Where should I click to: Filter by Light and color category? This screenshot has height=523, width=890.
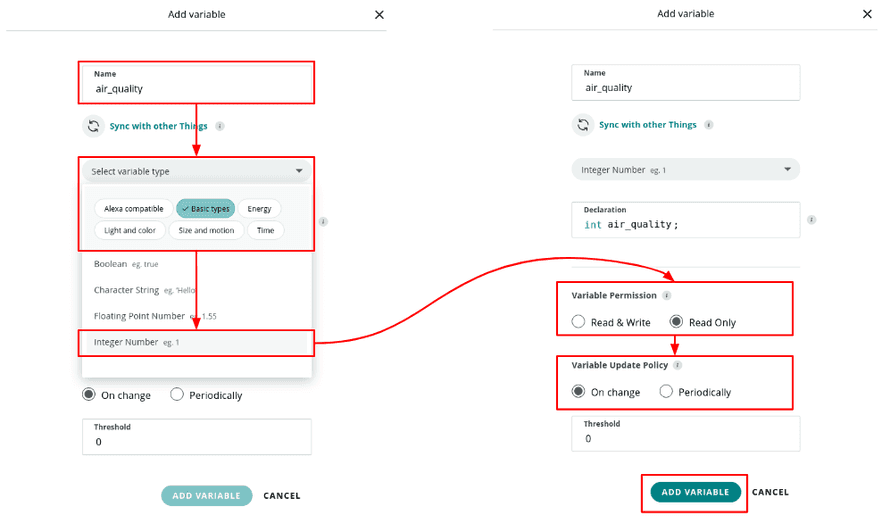coord(130,230)
